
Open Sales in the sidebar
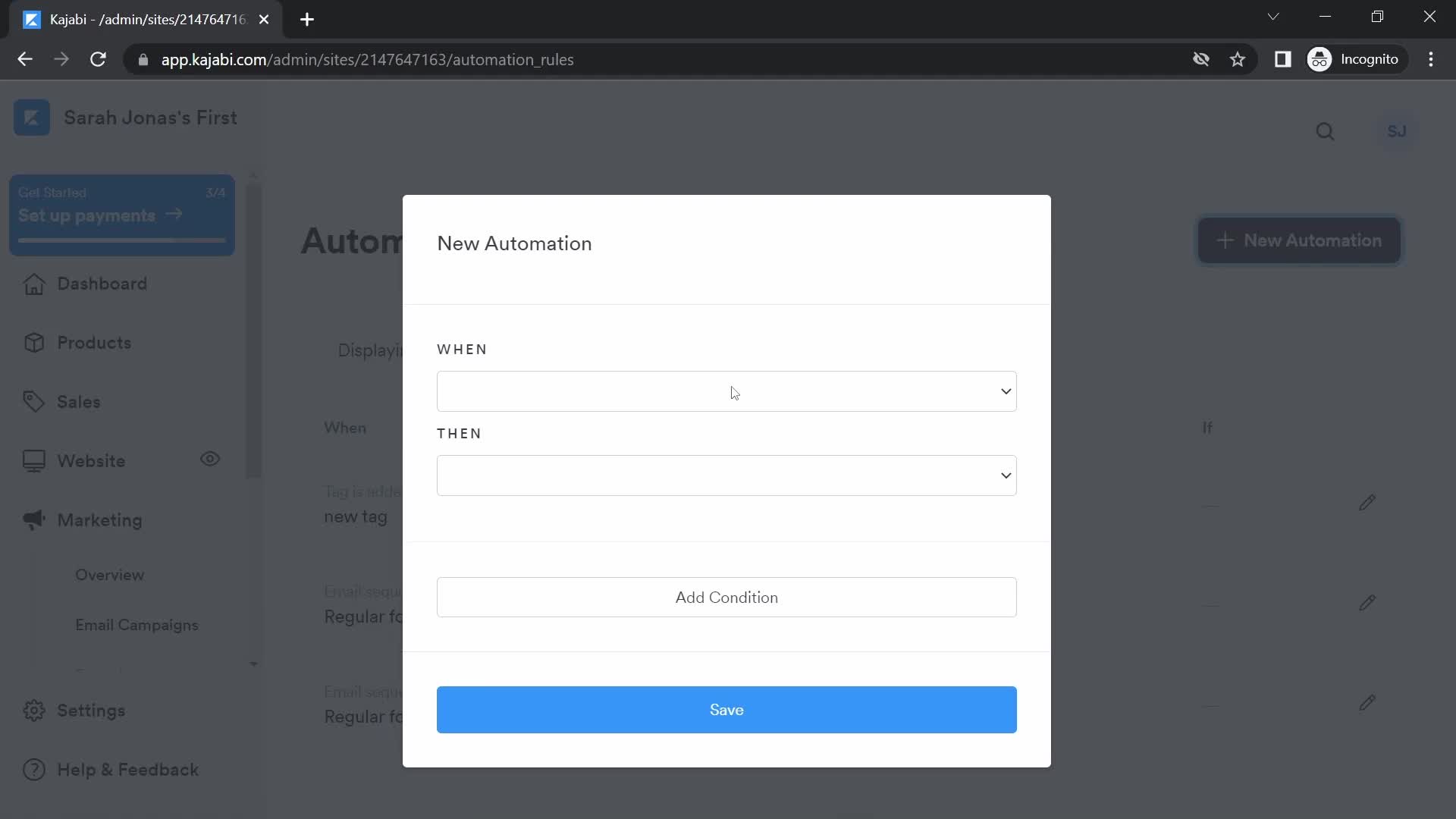(x=79, y=402)
